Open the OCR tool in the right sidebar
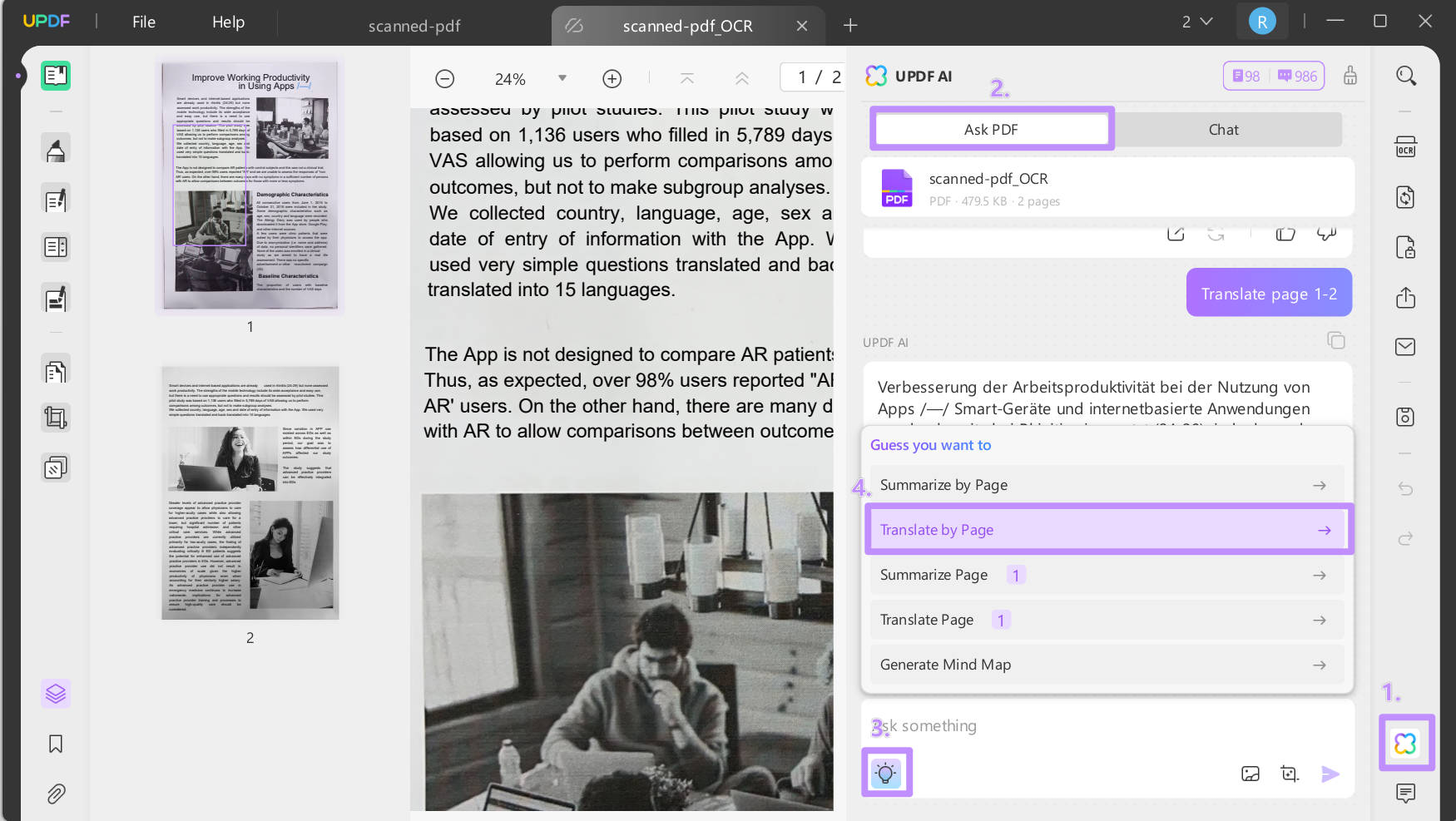Image resolution: width=1456 pixels, height=821 pixels. pos(1406,146)
